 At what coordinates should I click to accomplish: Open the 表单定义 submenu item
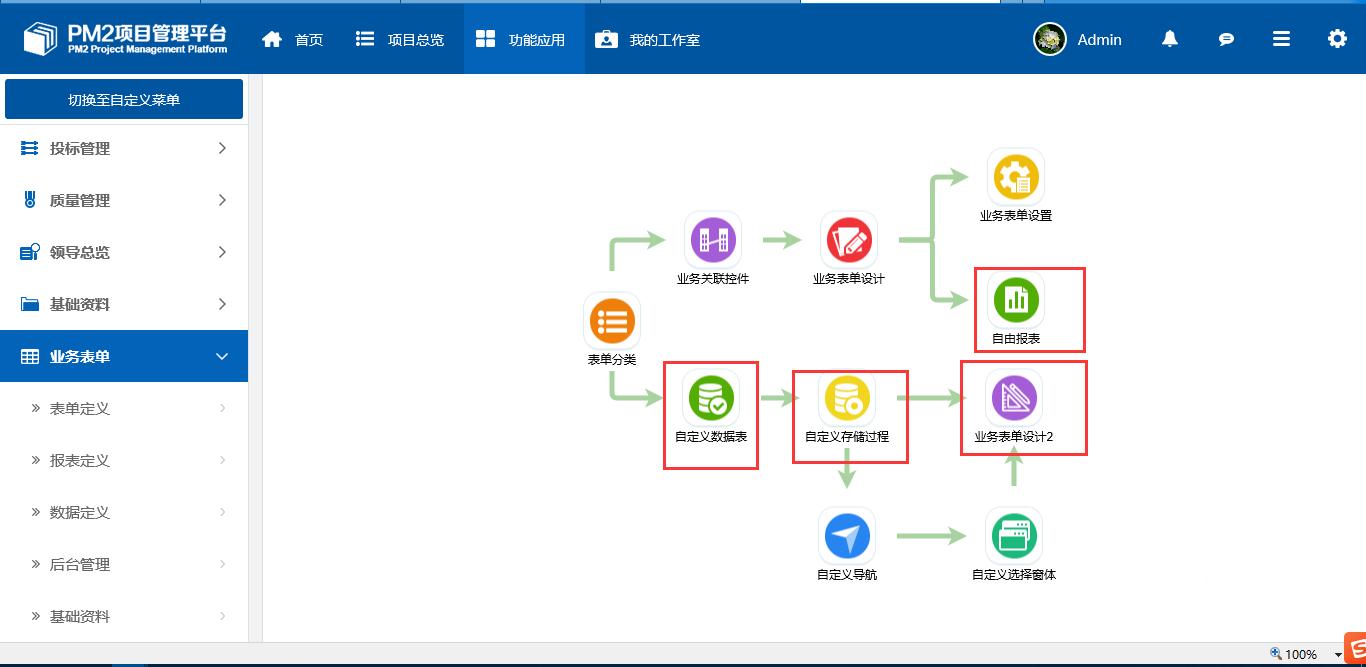pos(124,408)
